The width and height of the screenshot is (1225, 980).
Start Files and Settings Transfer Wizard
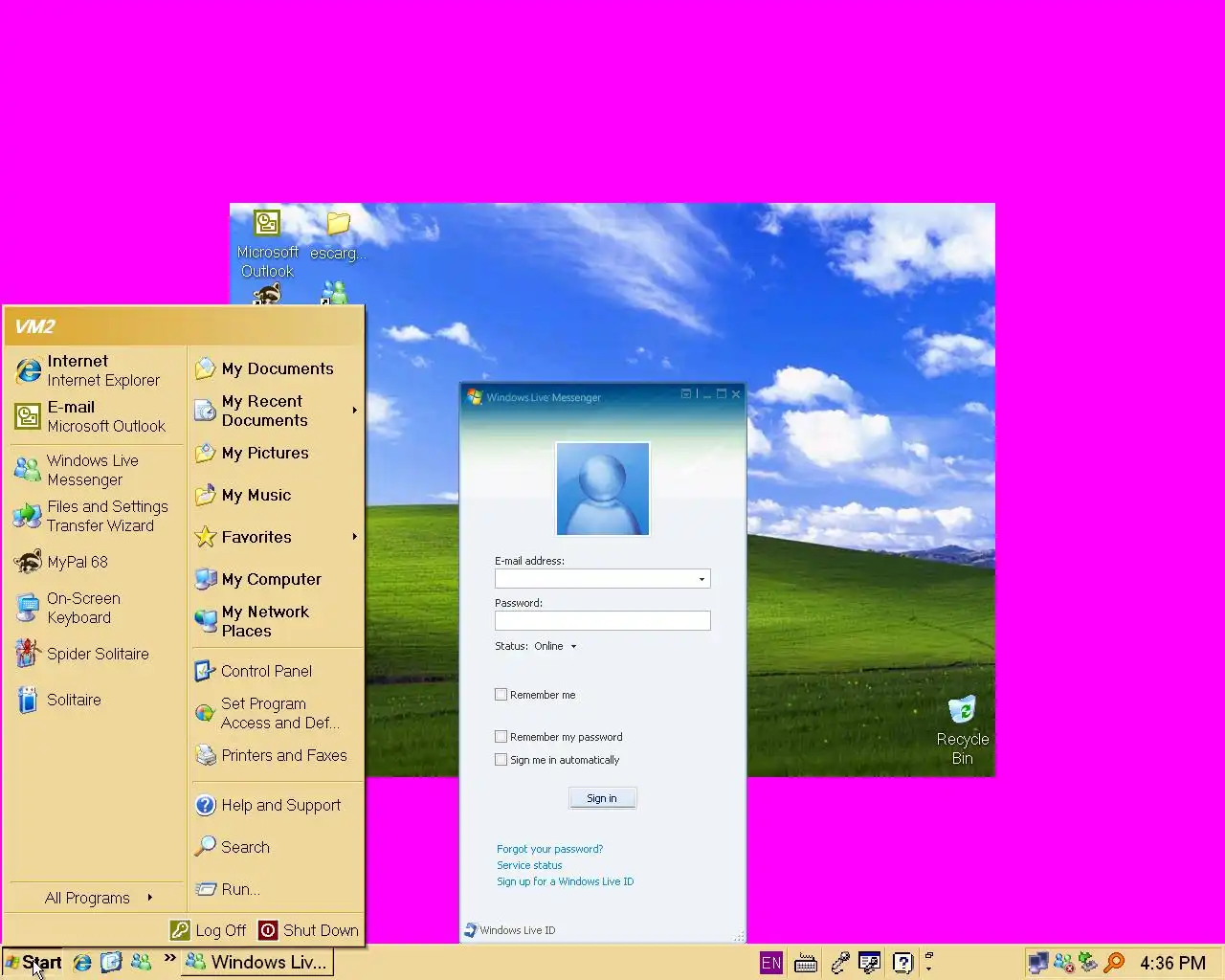[x=96, y=516]
